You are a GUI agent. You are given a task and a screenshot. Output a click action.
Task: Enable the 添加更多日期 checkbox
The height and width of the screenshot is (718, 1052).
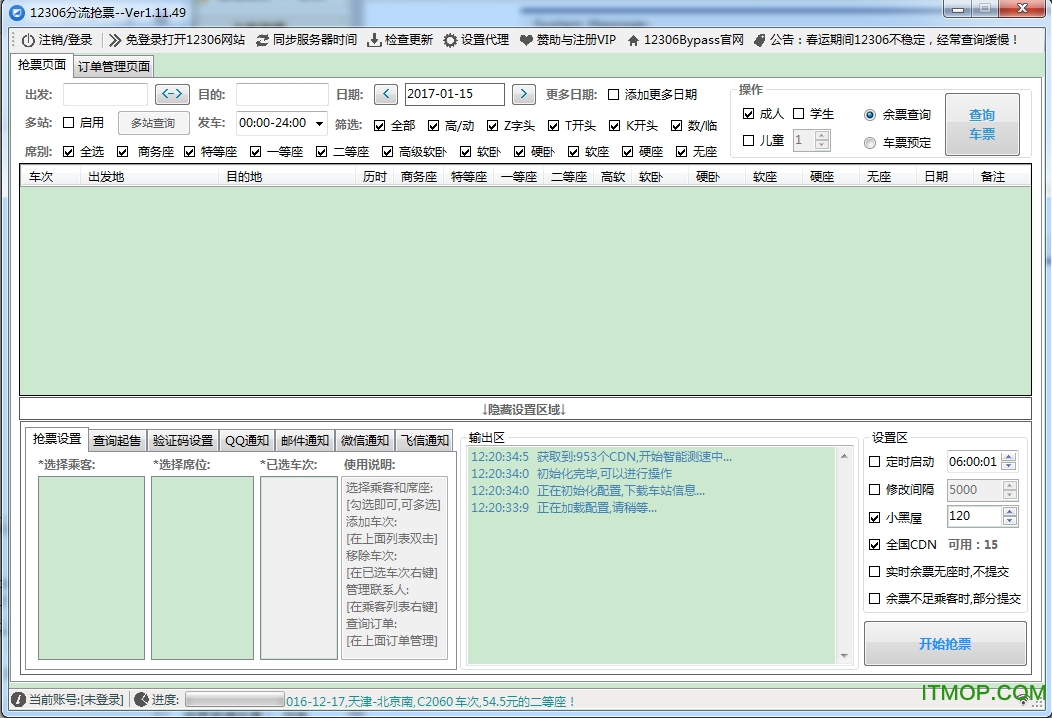pos(613,95)
